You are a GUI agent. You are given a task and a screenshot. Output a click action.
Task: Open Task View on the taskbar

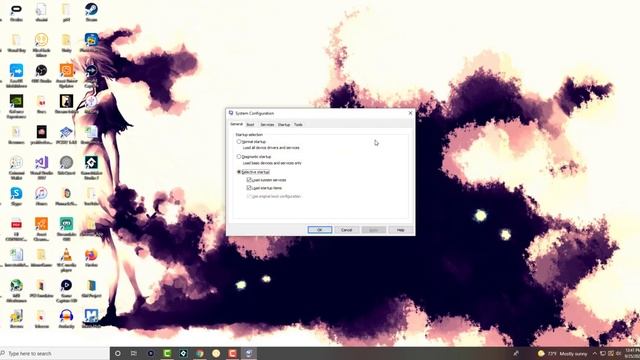pos(133,353)
